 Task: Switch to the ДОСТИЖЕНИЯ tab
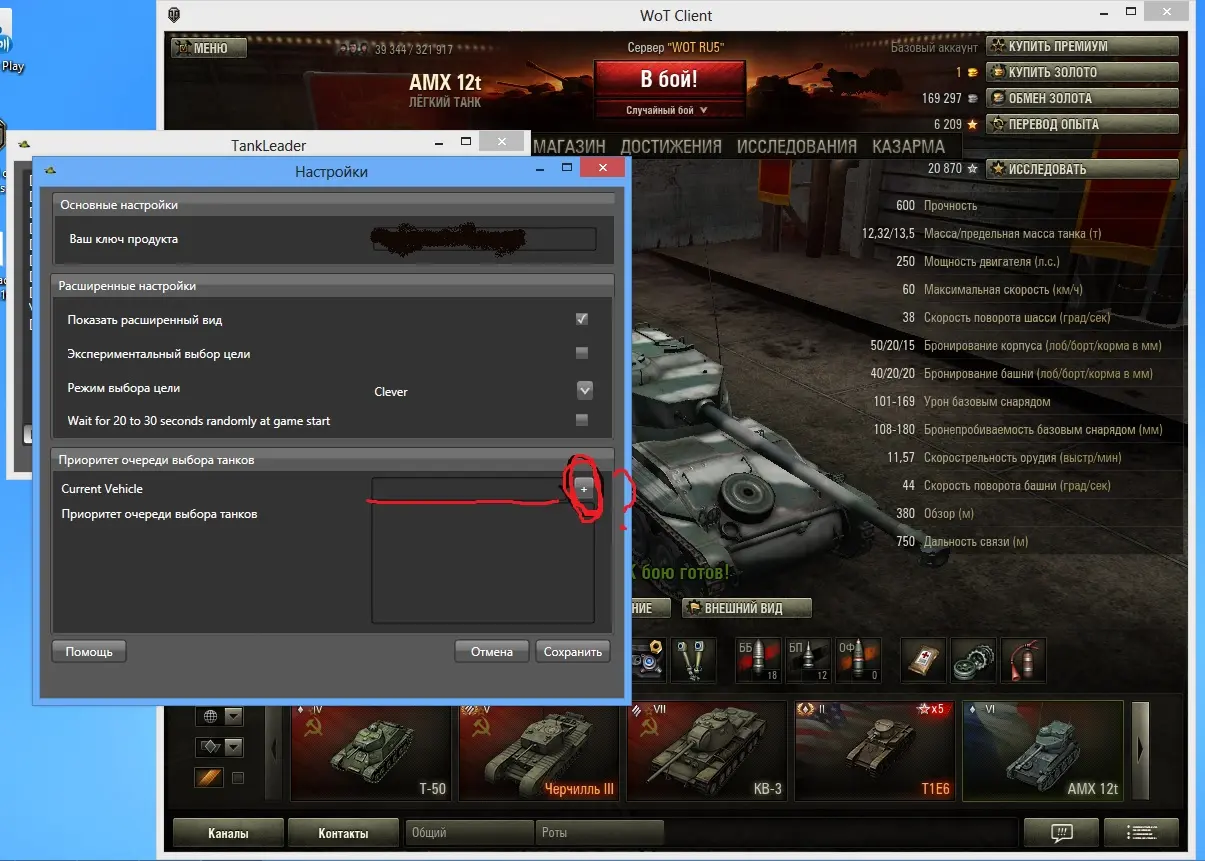[671, 146]
